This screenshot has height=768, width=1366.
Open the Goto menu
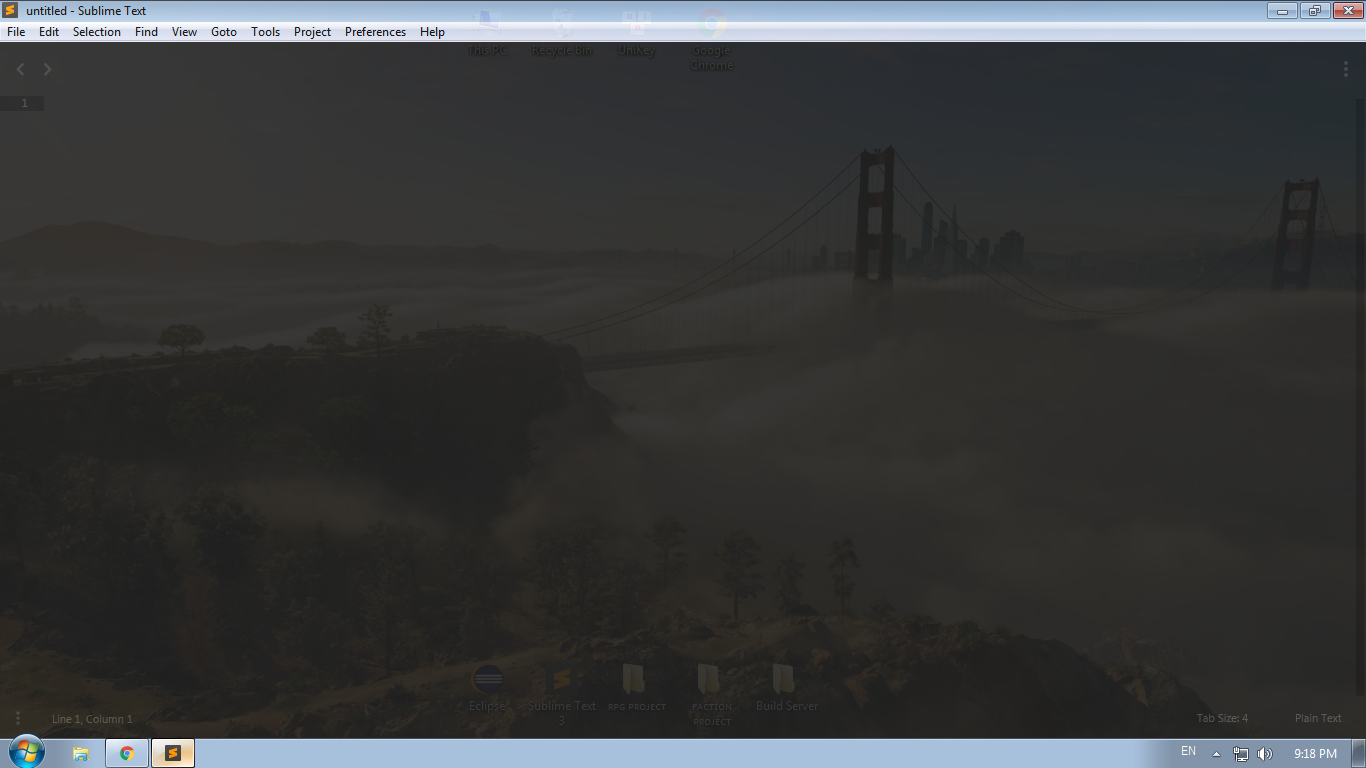[x=224, y=32]
